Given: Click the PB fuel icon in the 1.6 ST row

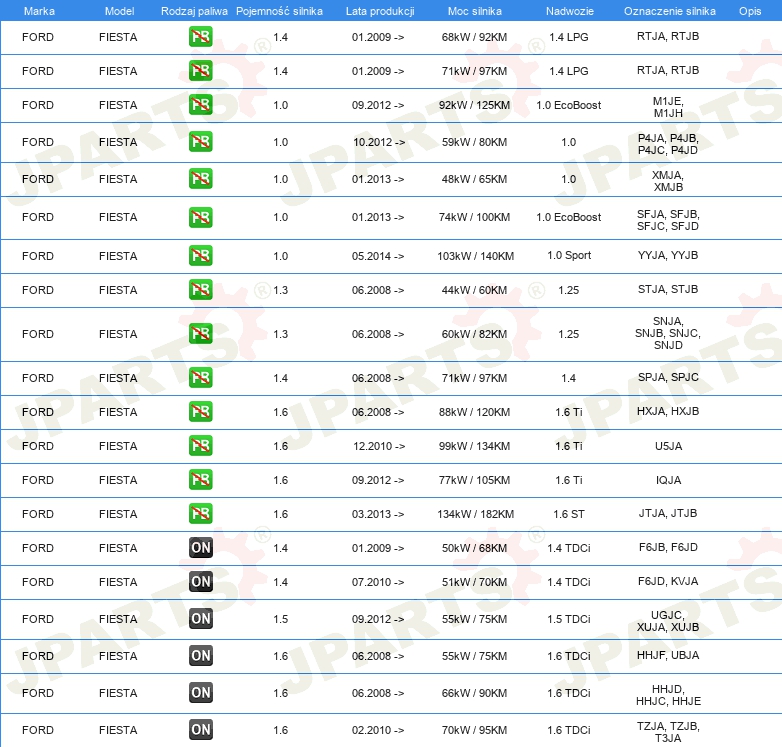Looking at the screenshot, I should [201, 514].
